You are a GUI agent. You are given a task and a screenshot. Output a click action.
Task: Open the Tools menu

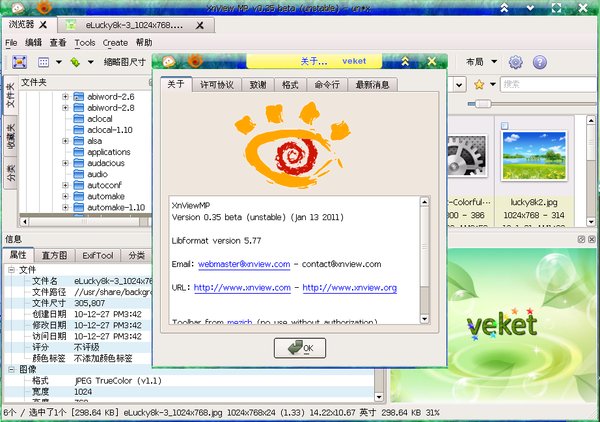(x=85, y=42)
